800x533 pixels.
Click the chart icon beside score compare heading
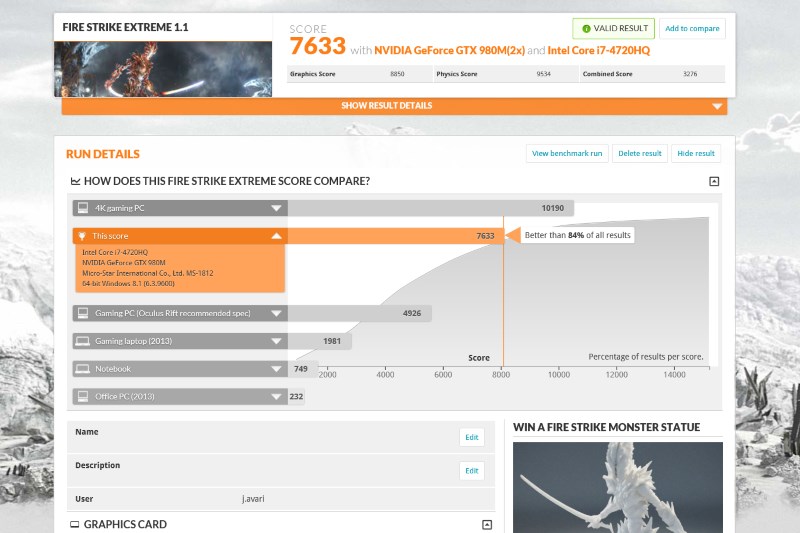click(x=75, y=181)
